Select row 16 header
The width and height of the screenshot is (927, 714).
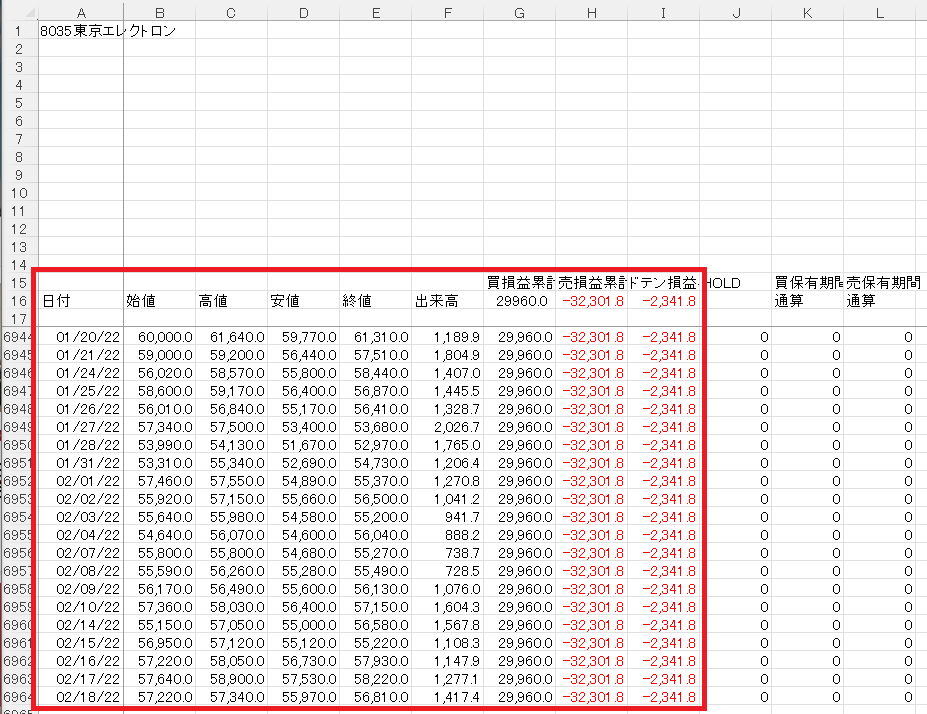[19, 301]
